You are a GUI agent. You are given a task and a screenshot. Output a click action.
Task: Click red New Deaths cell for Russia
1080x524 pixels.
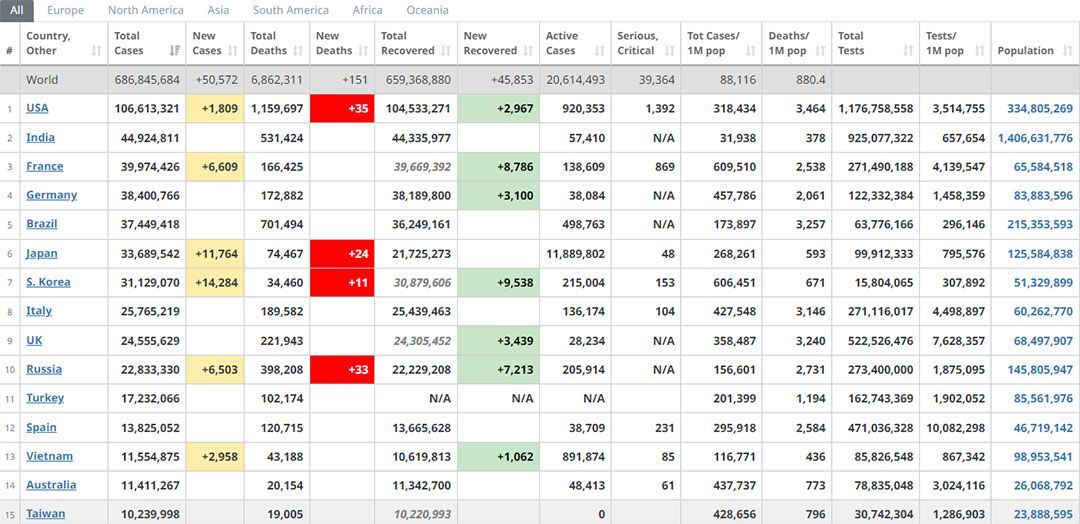pyautogui.click(x=342, y=370)
